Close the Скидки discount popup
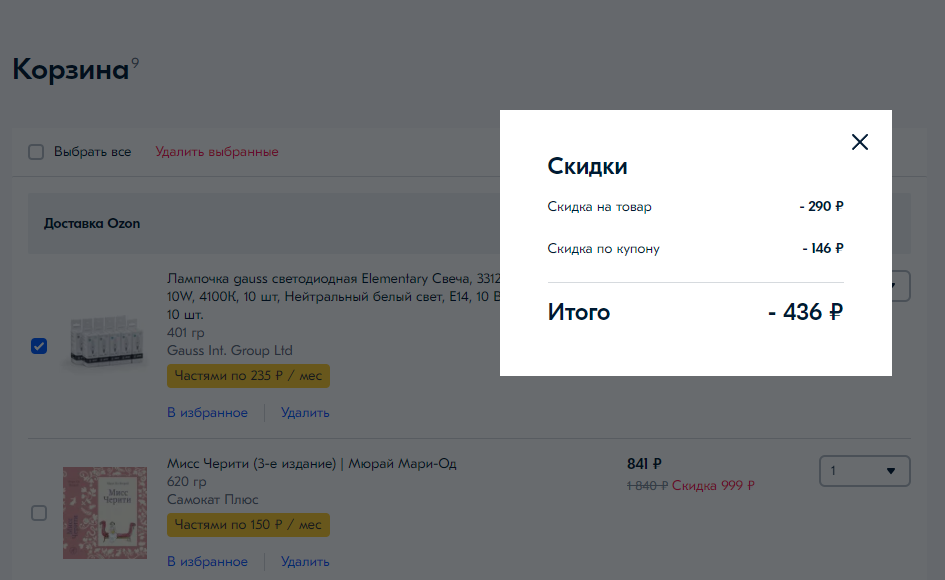Screen dimensions: 945x580 pos(859,142)
